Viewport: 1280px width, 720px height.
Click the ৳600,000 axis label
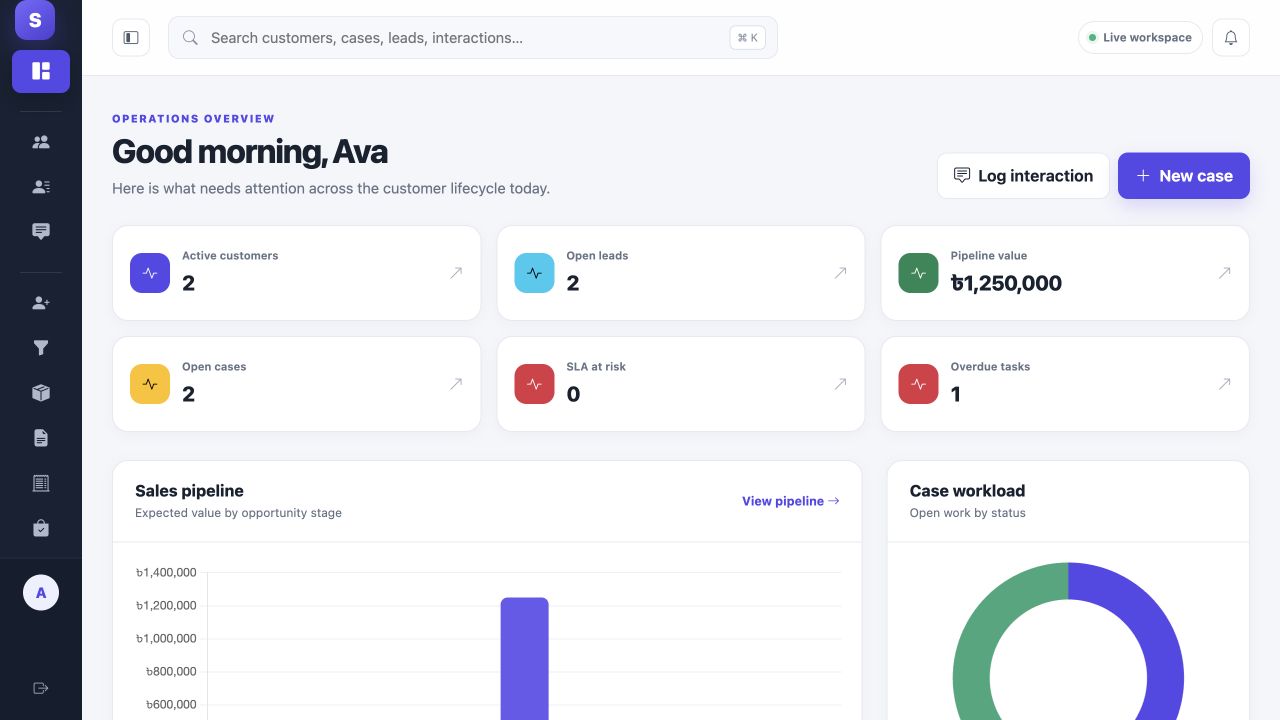coord(171,704)
